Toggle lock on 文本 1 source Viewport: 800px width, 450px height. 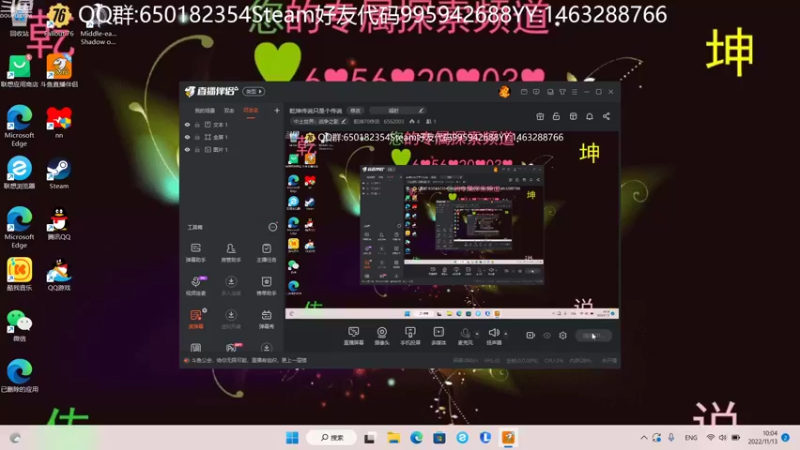197,124
